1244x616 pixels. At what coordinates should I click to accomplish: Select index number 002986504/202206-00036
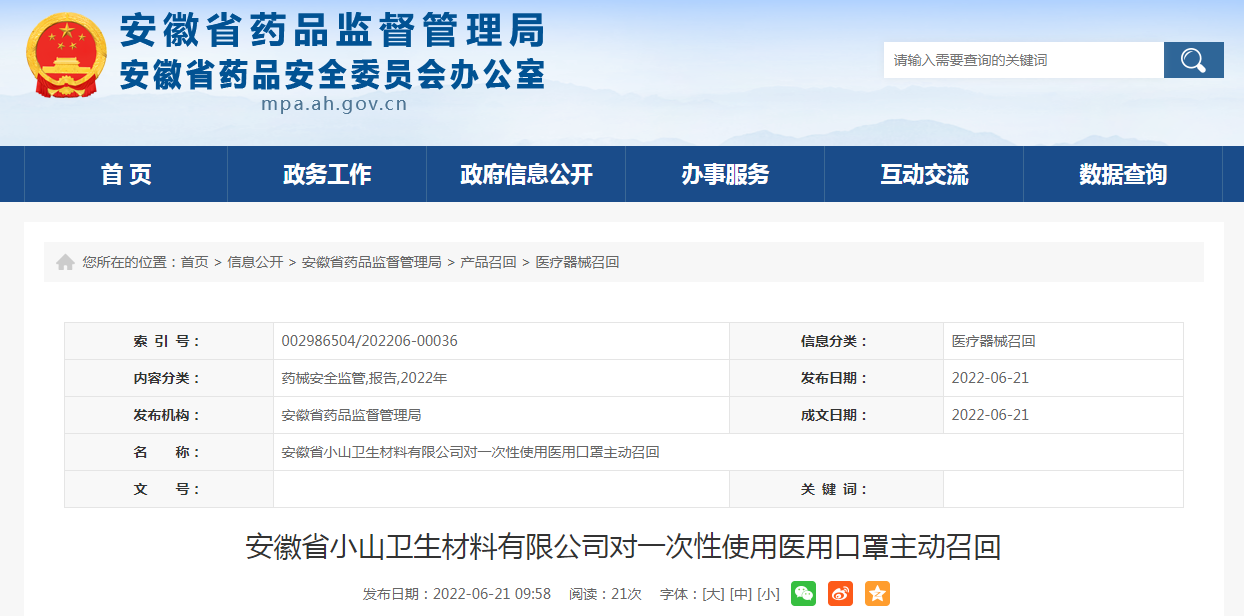coord(370,341)
